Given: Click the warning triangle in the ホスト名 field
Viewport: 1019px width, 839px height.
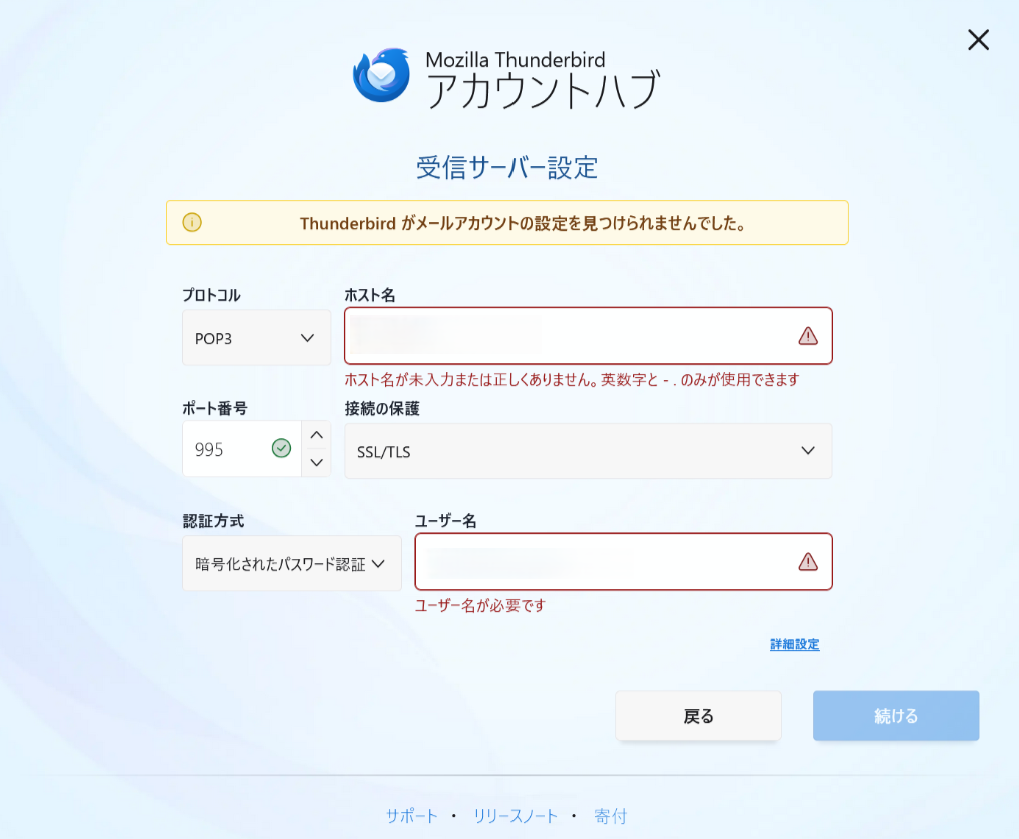Looking at the screenshot, I should [808, 336].
